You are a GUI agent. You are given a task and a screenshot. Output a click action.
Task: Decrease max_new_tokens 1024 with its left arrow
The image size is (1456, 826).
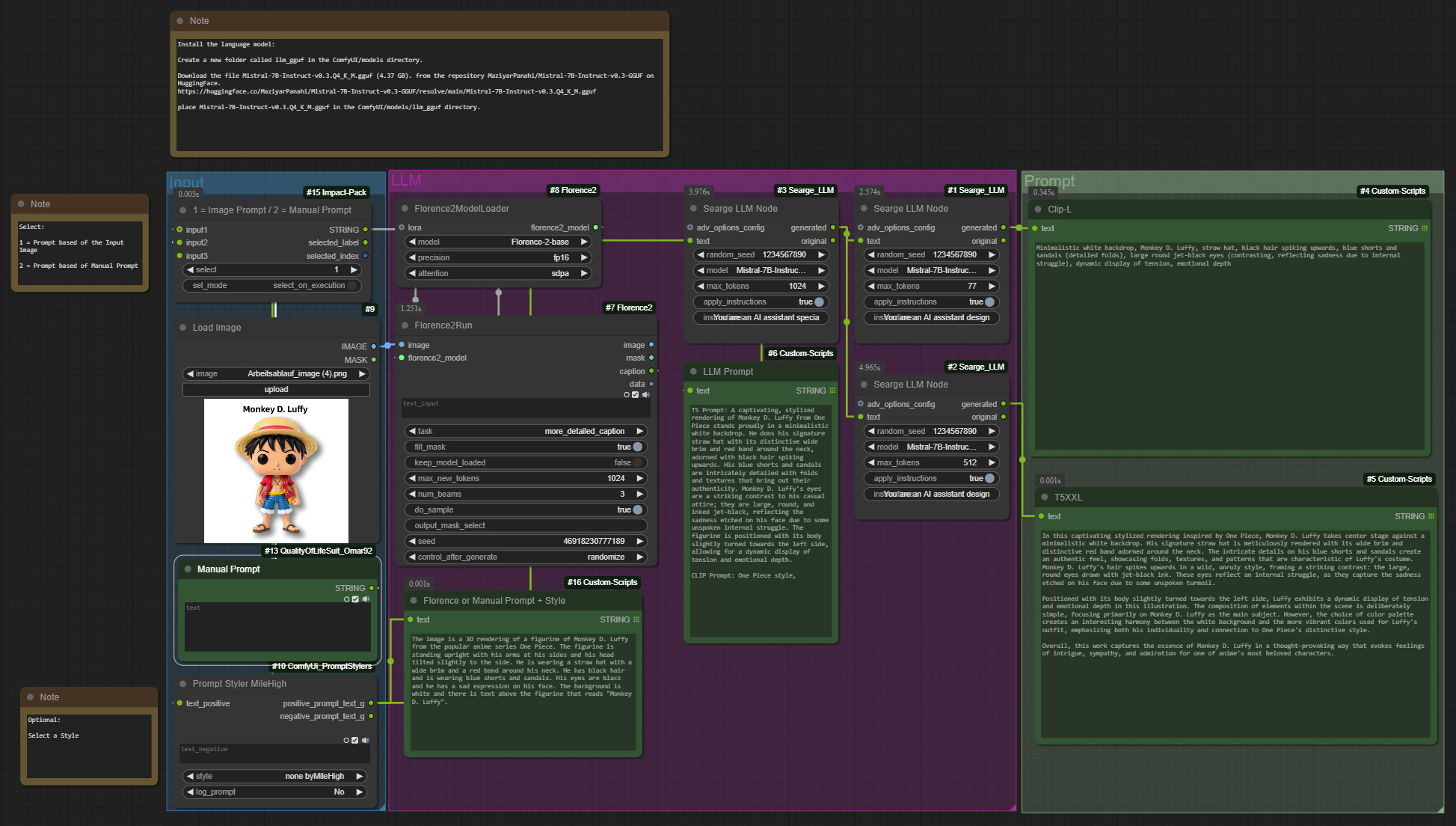(412, 478)
